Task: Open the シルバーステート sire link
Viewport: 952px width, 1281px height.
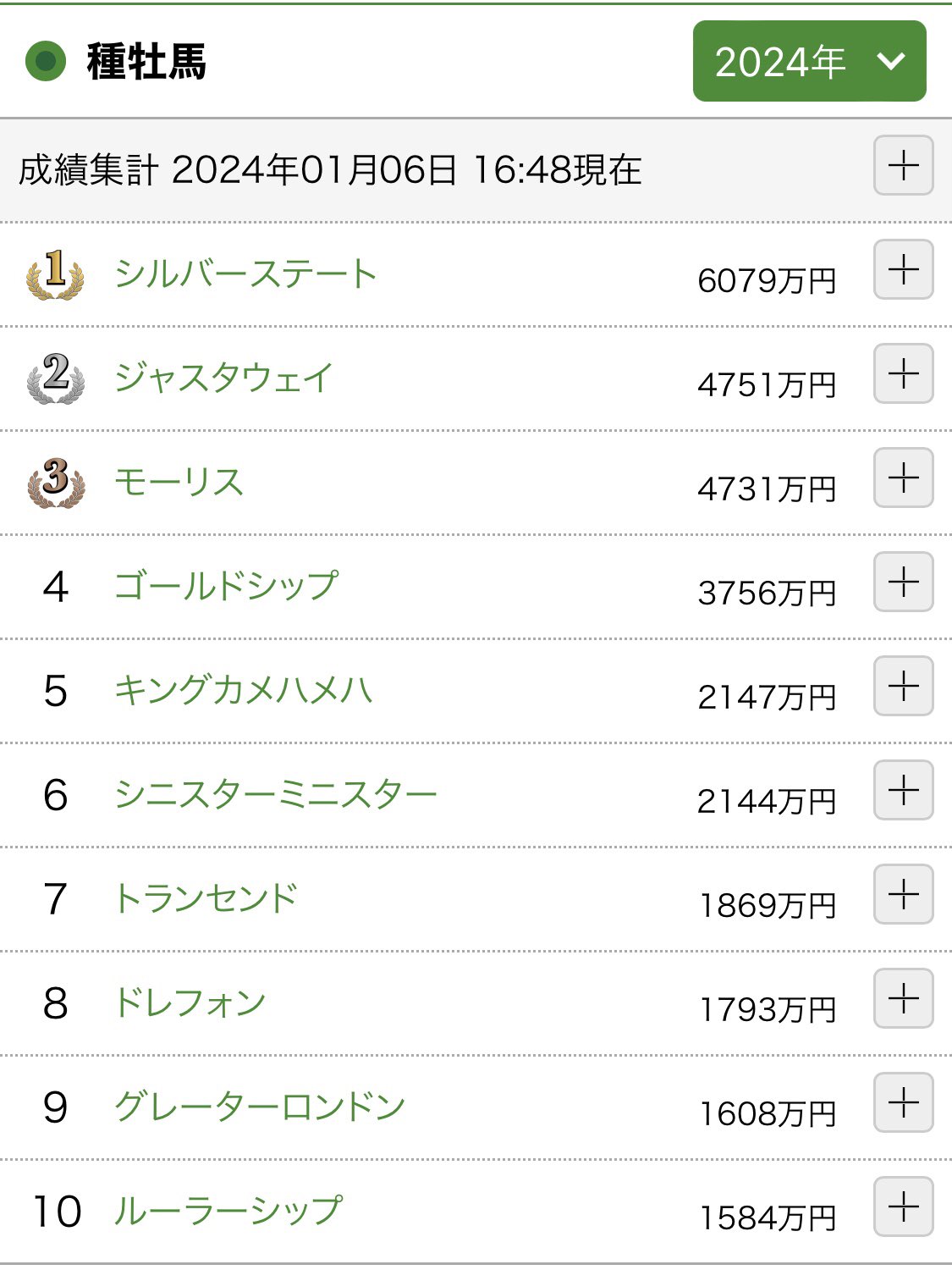Action: click(245, 273)
